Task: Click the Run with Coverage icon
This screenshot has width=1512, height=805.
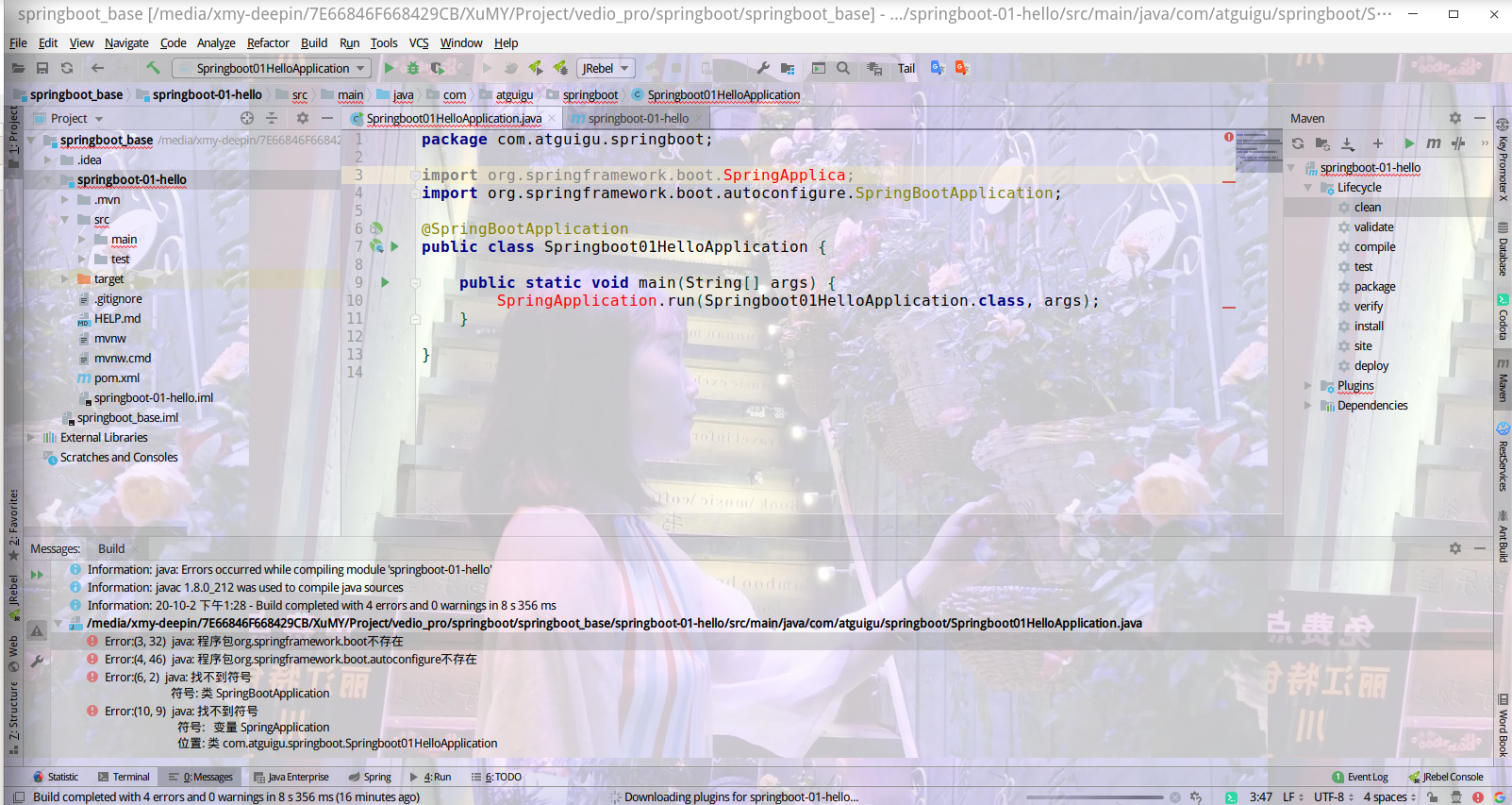Action: point(438,68)
